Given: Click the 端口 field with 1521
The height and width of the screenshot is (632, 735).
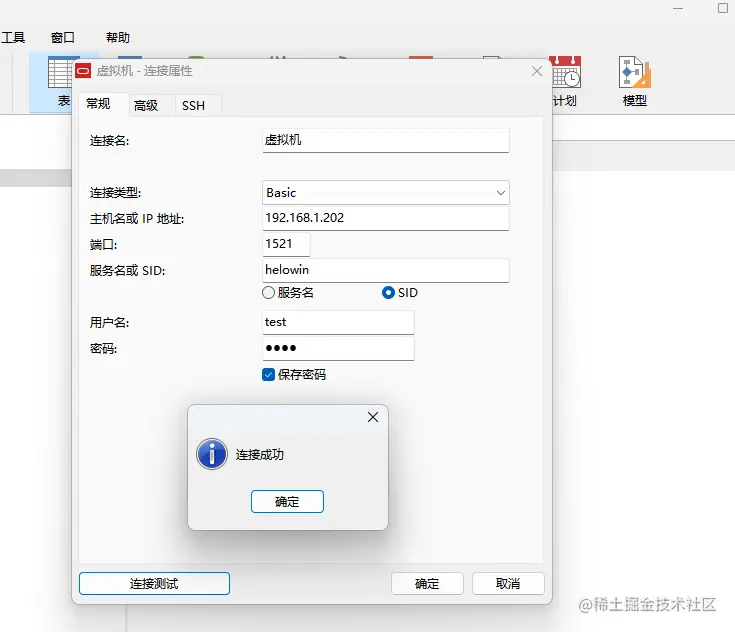Looking at the screenshot, I should click(x=286, y=244).
